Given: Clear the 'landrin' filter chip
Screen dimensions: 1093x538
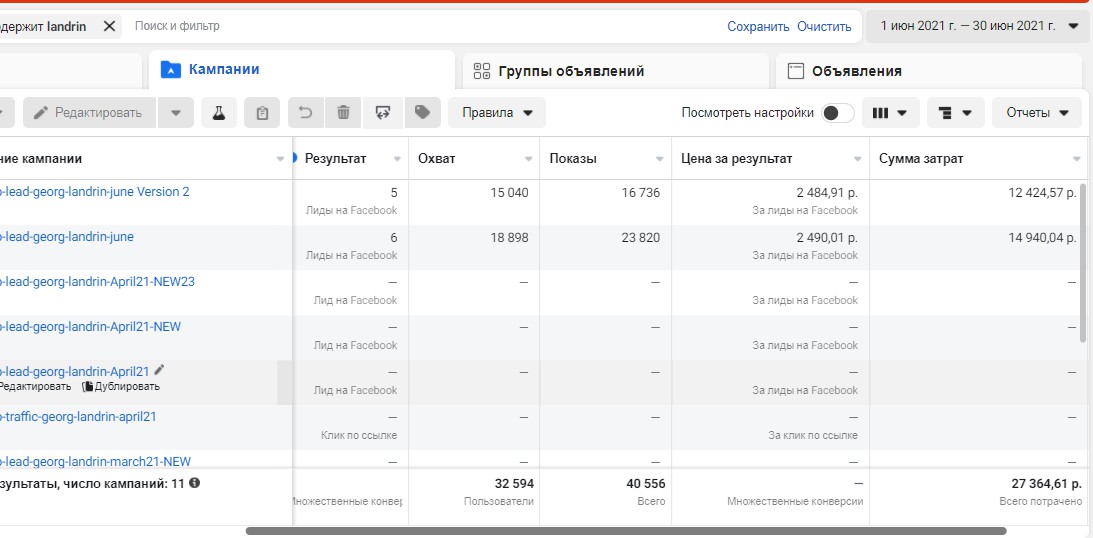Looking at the screenshot, I should [x=109, y=26].
